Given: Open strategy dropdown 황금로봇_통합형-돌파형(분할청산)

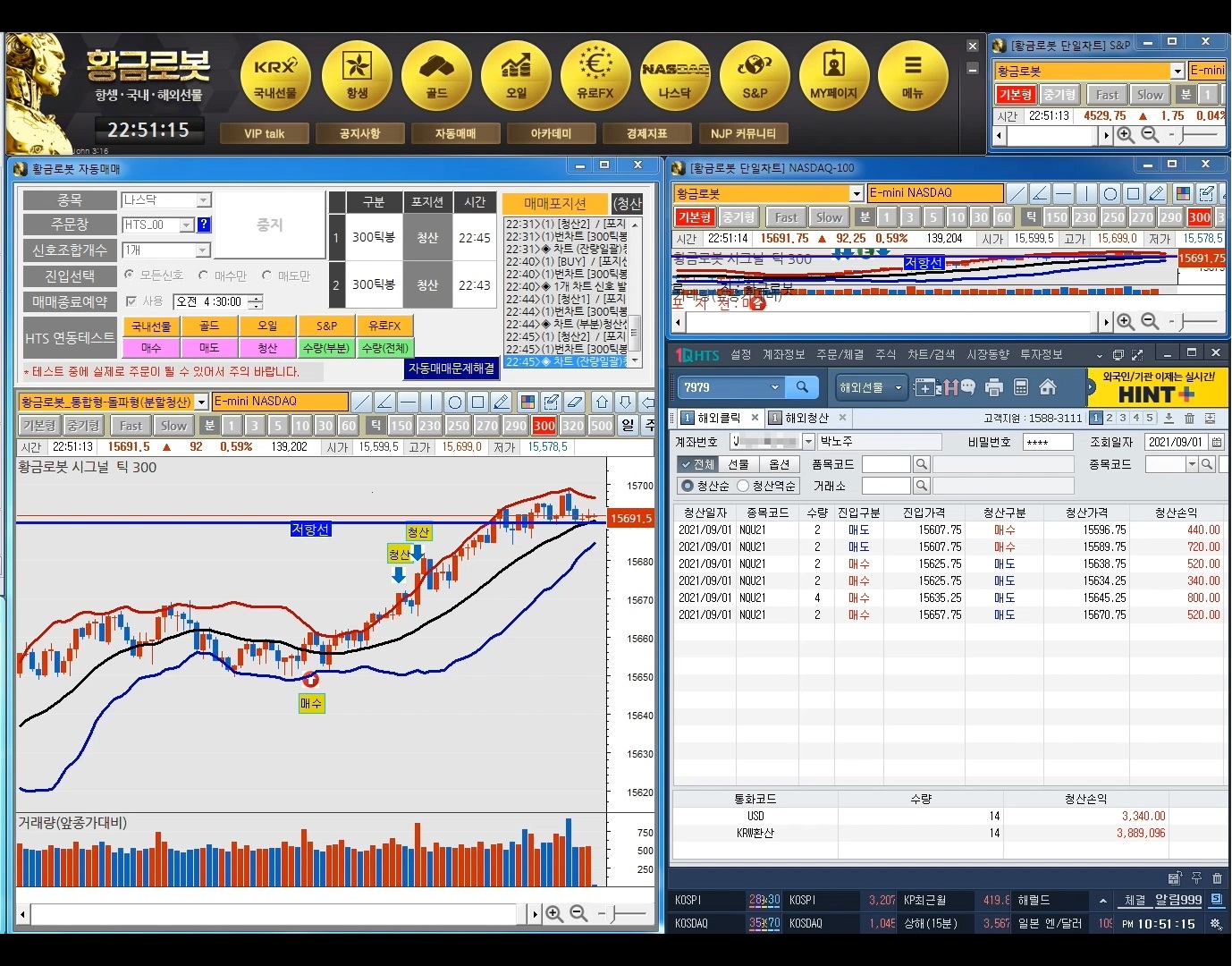Looking at the screenshot, I should pyautogui.click(x=202, y=402).
